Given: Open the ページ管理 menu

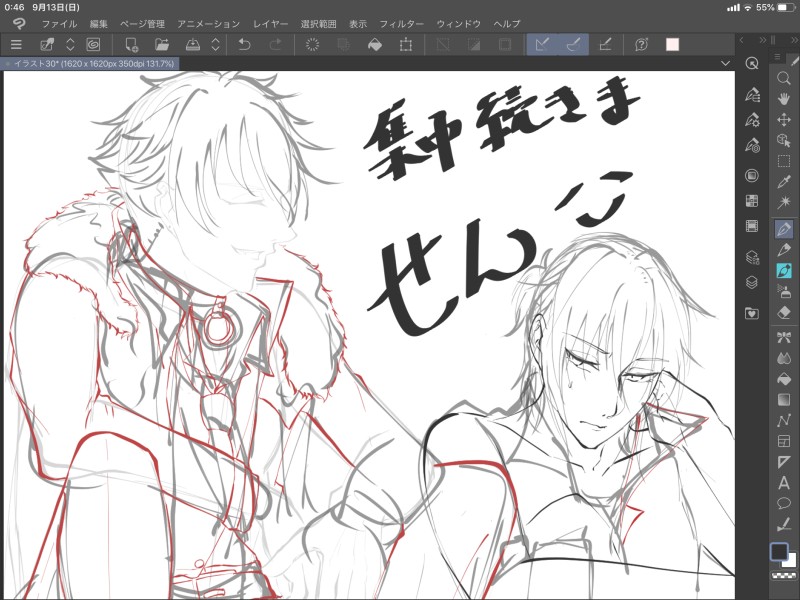Looking at the screenshot, I should 142,24.
